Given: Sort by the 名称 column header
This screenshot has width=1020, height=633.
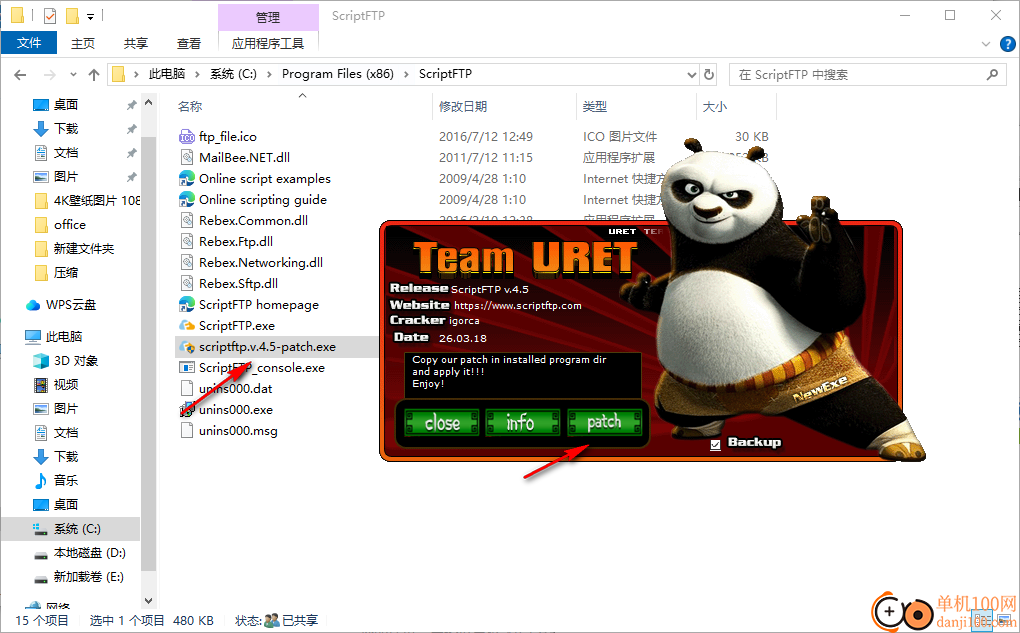Looking at the screenshot, I should (190, 106).
